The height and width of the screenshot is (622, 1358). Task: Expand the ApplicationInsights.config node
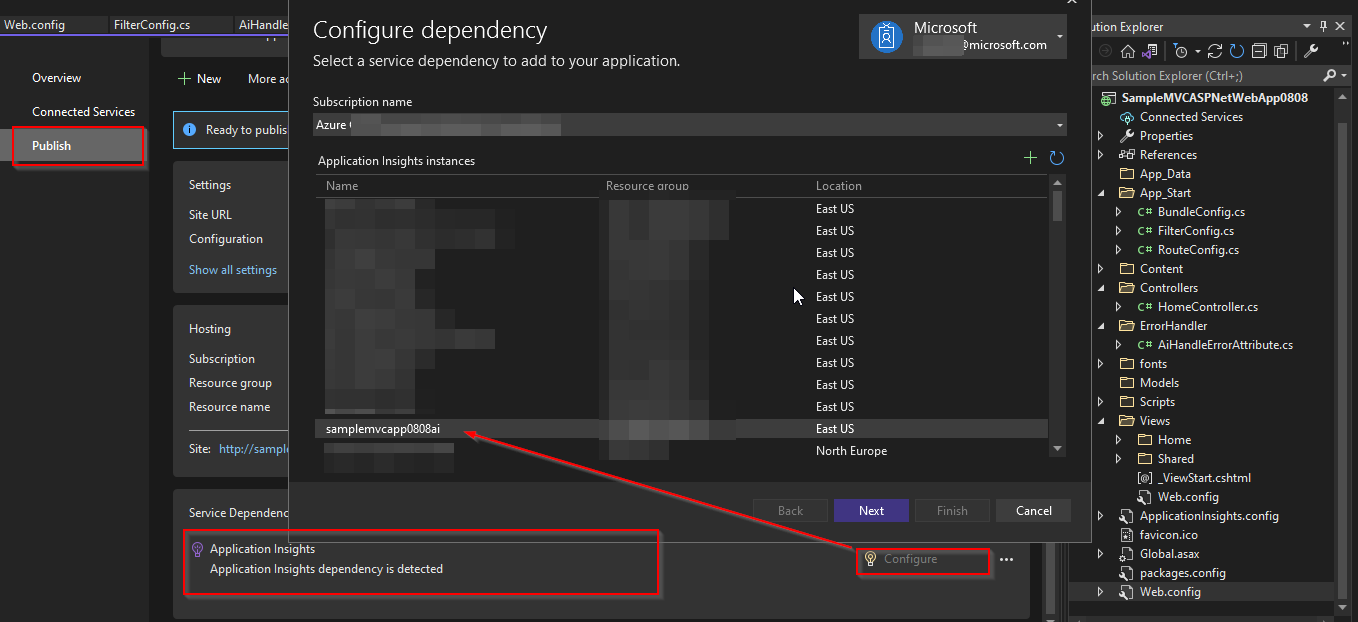point(1101,516)
